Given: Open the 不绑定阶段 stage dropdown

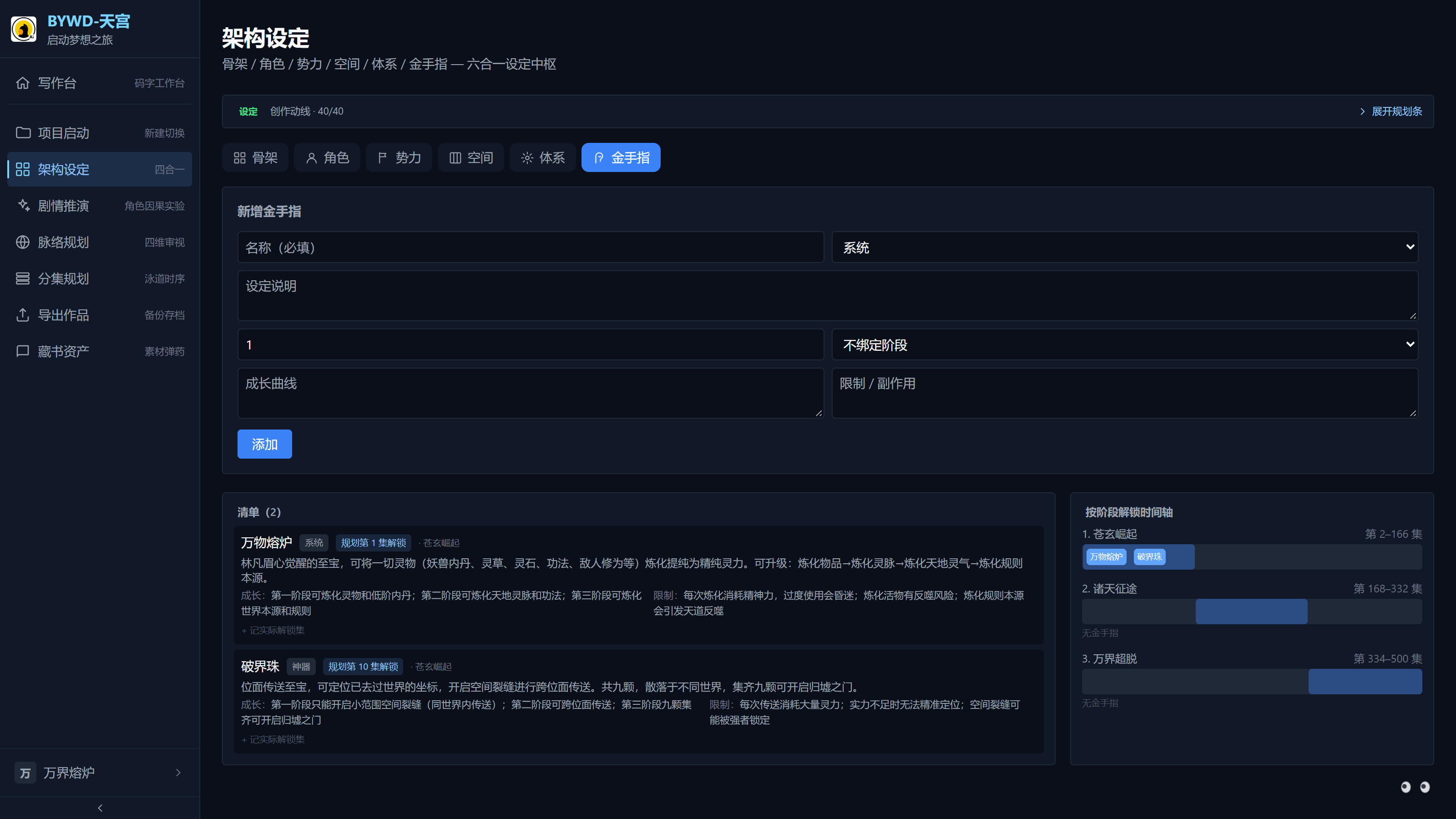Looking at the screenshot, I should (1125, 344).
